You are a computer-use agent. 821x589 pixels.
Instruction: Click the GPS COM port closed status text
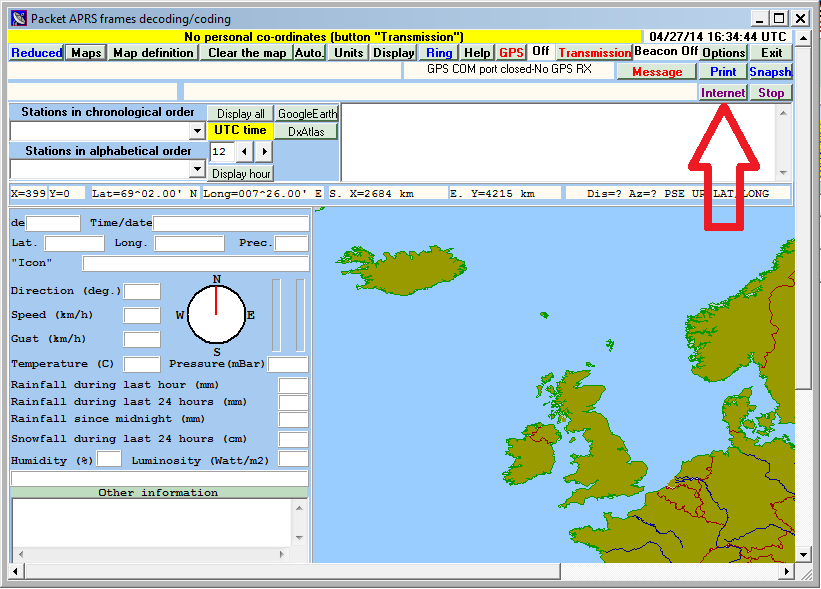pyautogui.click(x=509, y=69)
